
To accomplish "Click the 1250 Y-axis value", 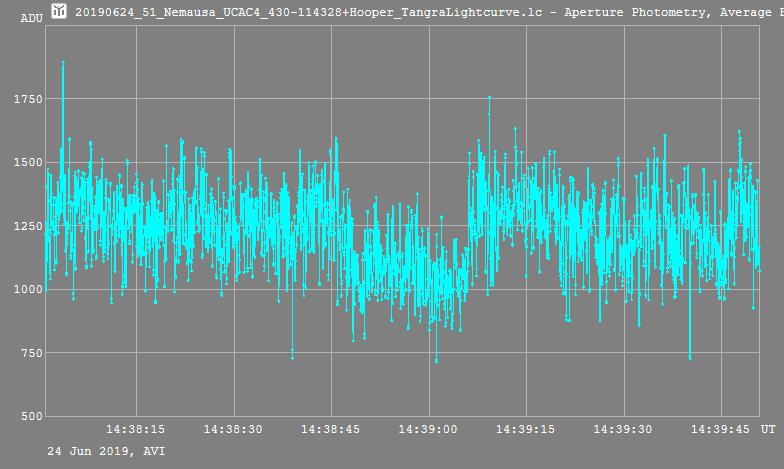I will [28, 226].
